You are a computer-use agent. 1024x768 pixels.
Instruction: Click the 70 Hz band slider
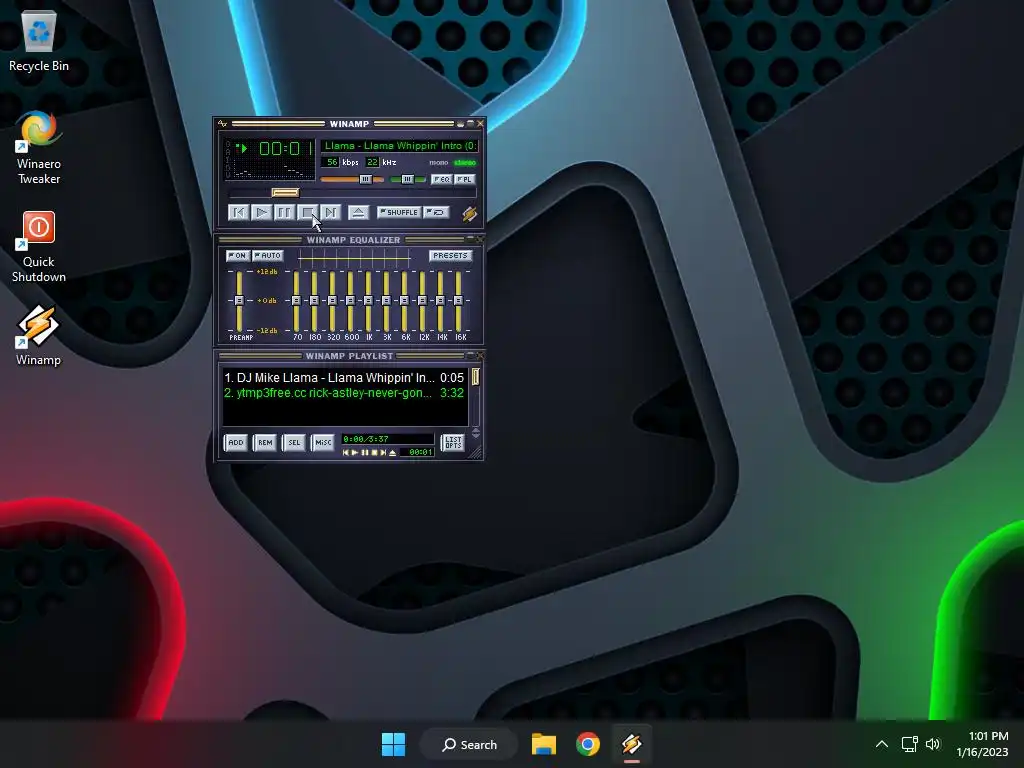click(296, 300)
